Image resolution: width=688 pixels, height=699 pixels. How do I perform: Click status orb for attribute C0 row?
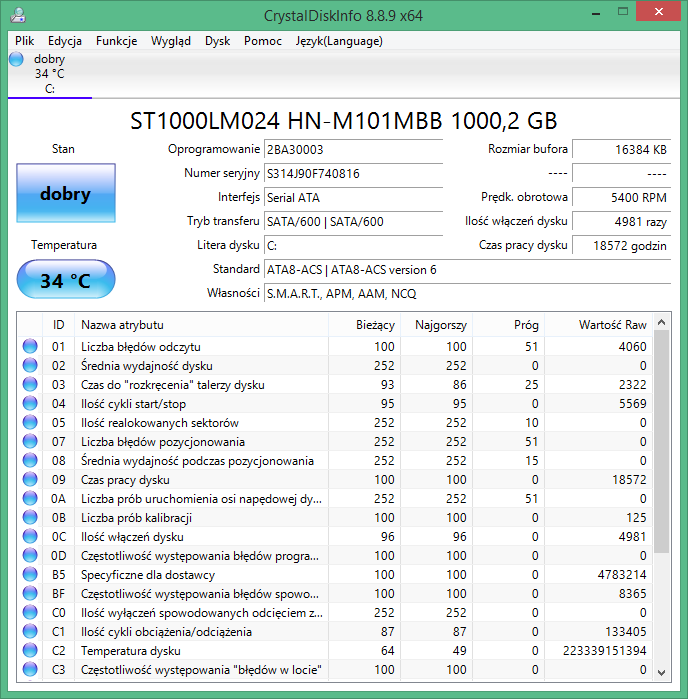(30, 613)
